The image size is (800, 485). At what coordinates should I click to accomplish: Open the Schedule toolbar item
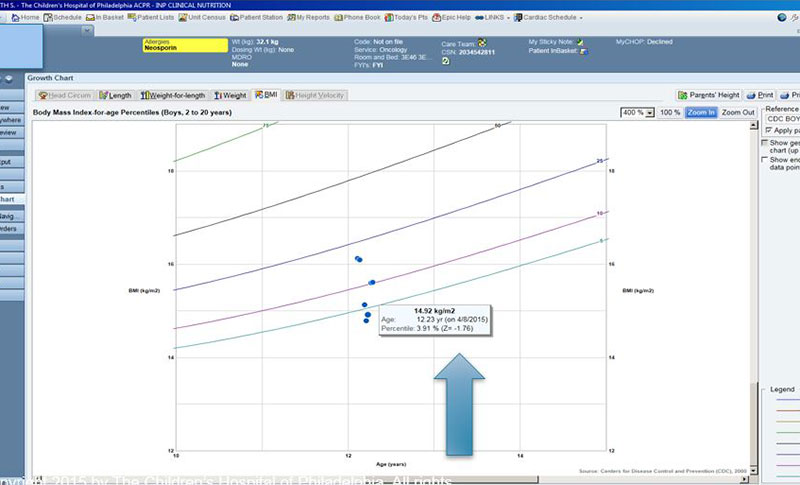coord(62,17)
